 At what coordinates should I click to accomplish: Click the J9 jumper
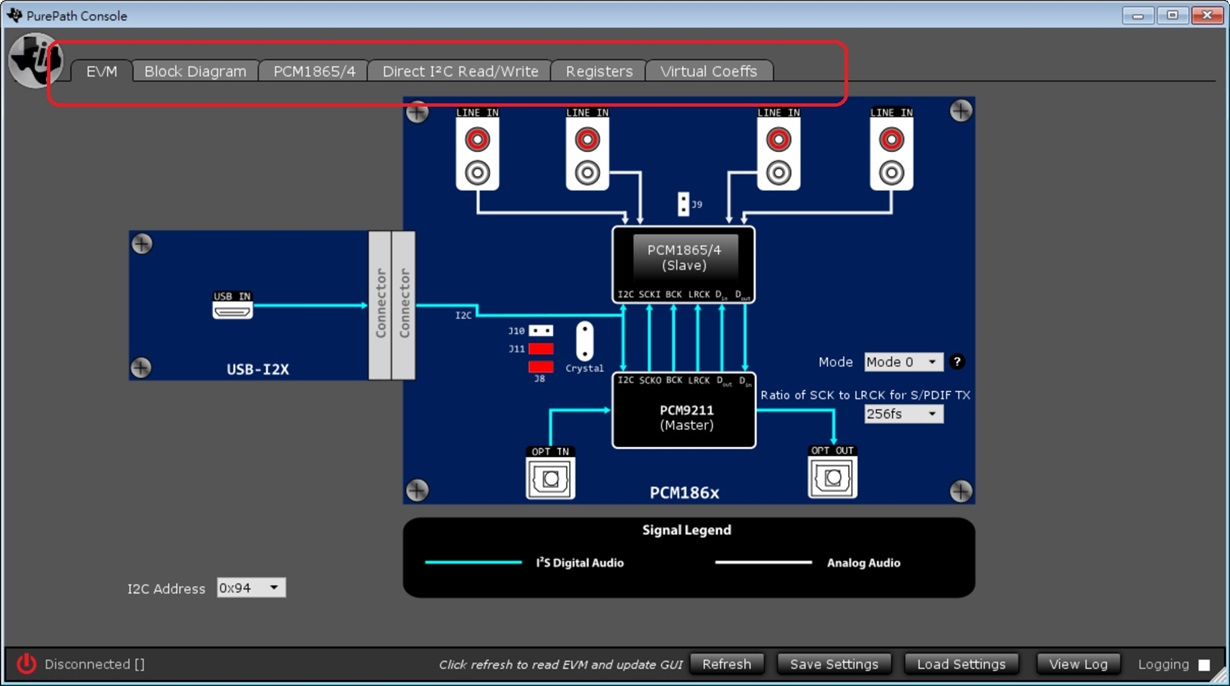point(683,204)
